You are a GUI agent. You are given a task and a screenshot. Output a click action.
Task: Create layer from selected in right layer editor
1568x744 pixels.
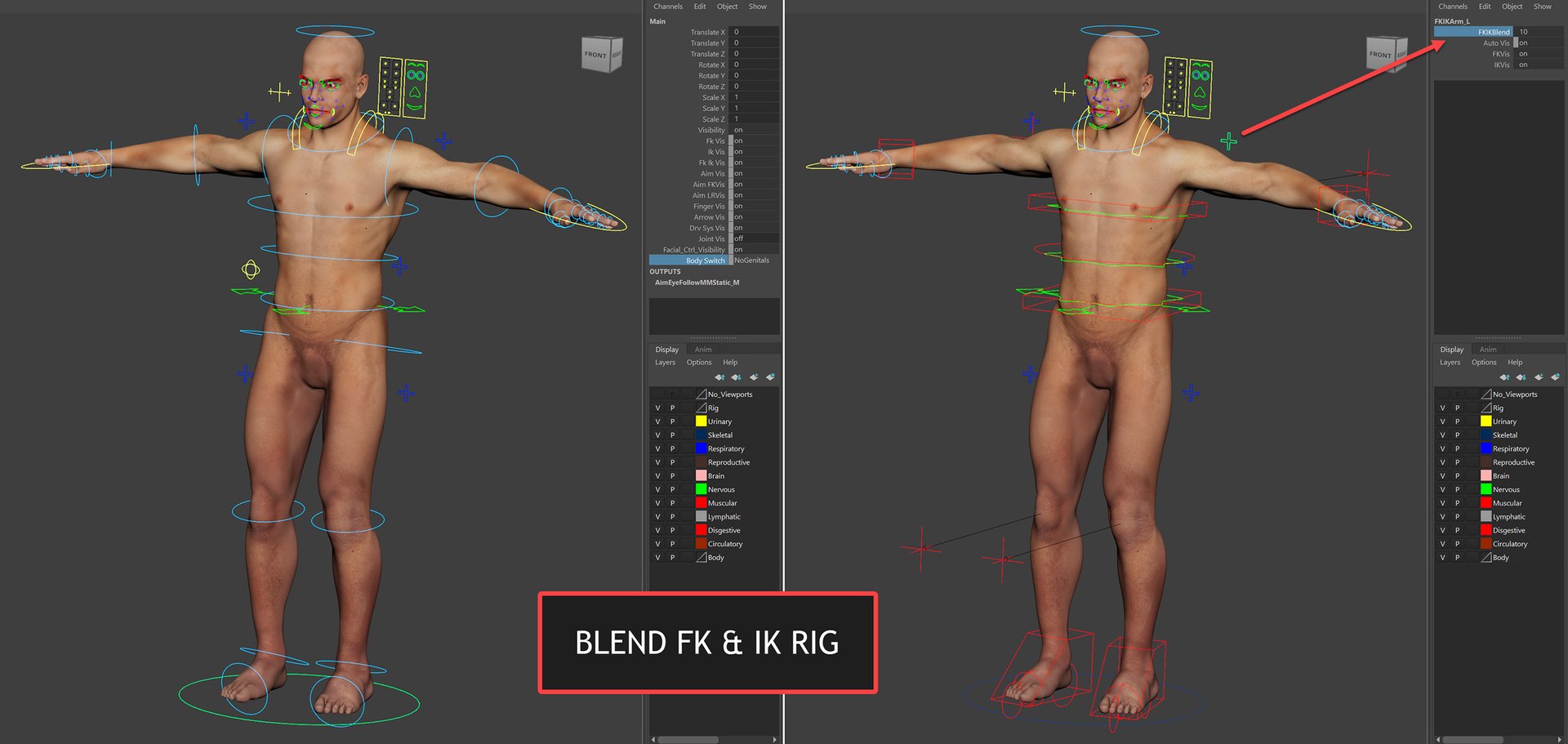[1555, 377]
